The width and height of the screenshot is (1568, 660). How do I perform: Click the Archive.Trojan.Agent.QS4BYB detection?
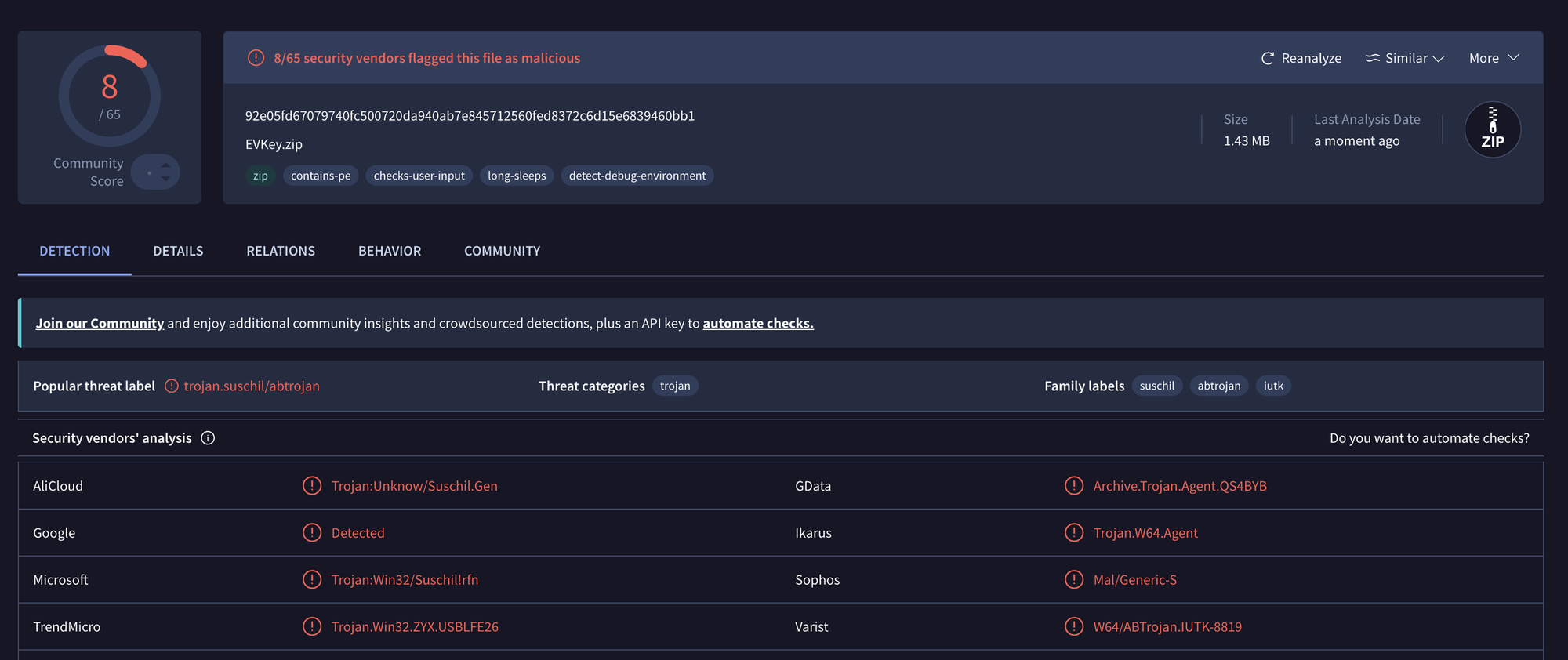[x=1180, y=486]
